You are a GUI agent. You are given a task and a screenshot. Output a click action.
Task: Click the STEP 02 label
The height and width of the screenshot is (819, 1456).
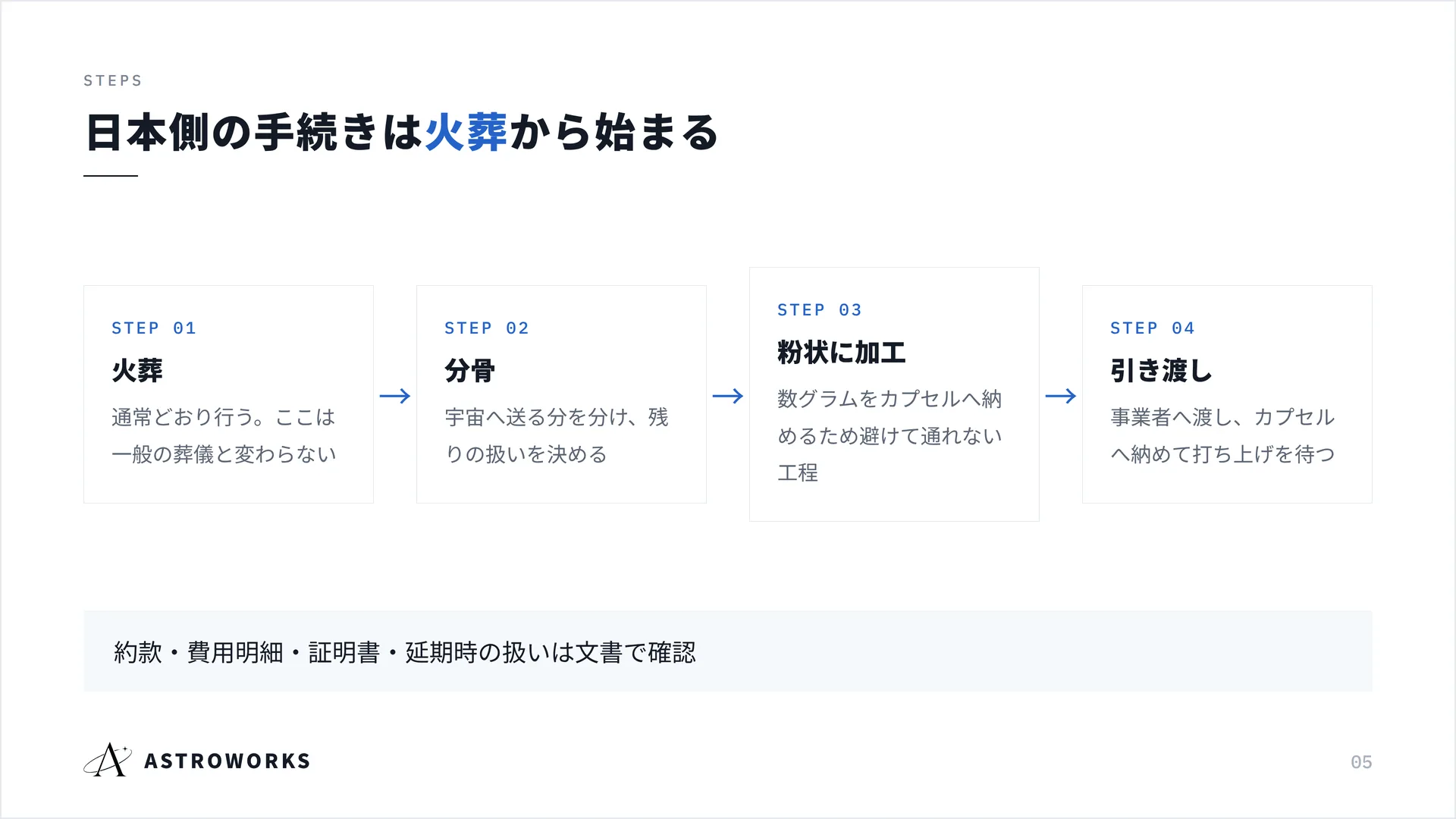pyautogui.click(x=487, y=328)
